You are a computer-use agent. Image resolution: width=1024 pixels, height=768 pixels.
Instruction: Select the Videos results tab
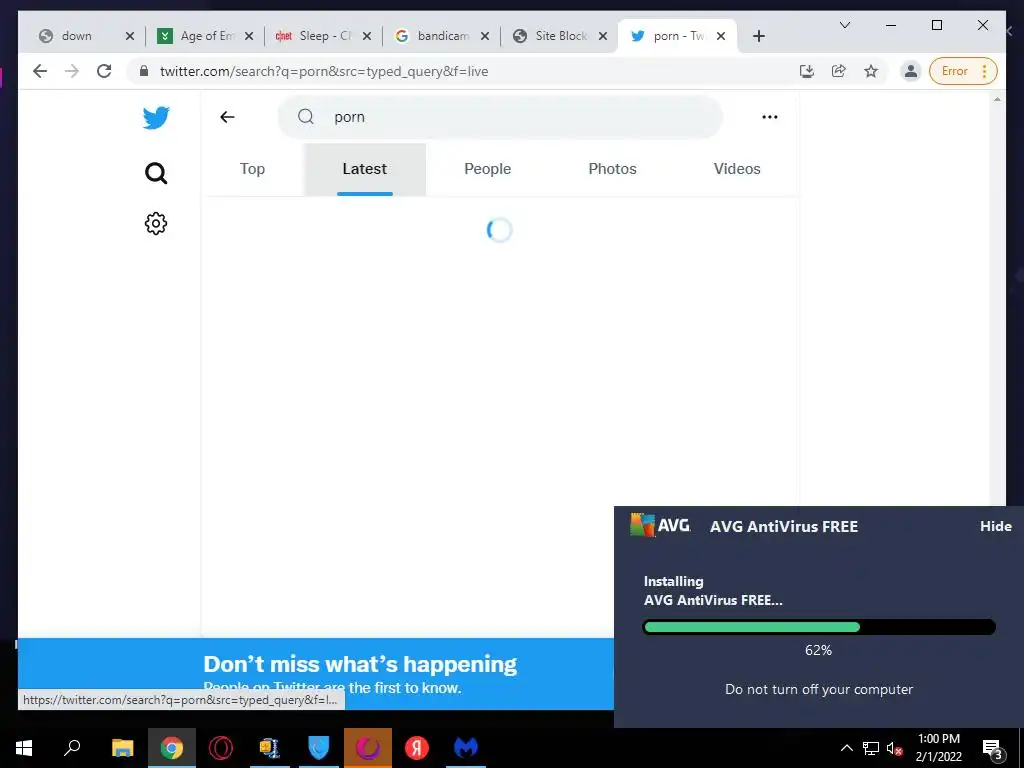(x=737, y=169)
